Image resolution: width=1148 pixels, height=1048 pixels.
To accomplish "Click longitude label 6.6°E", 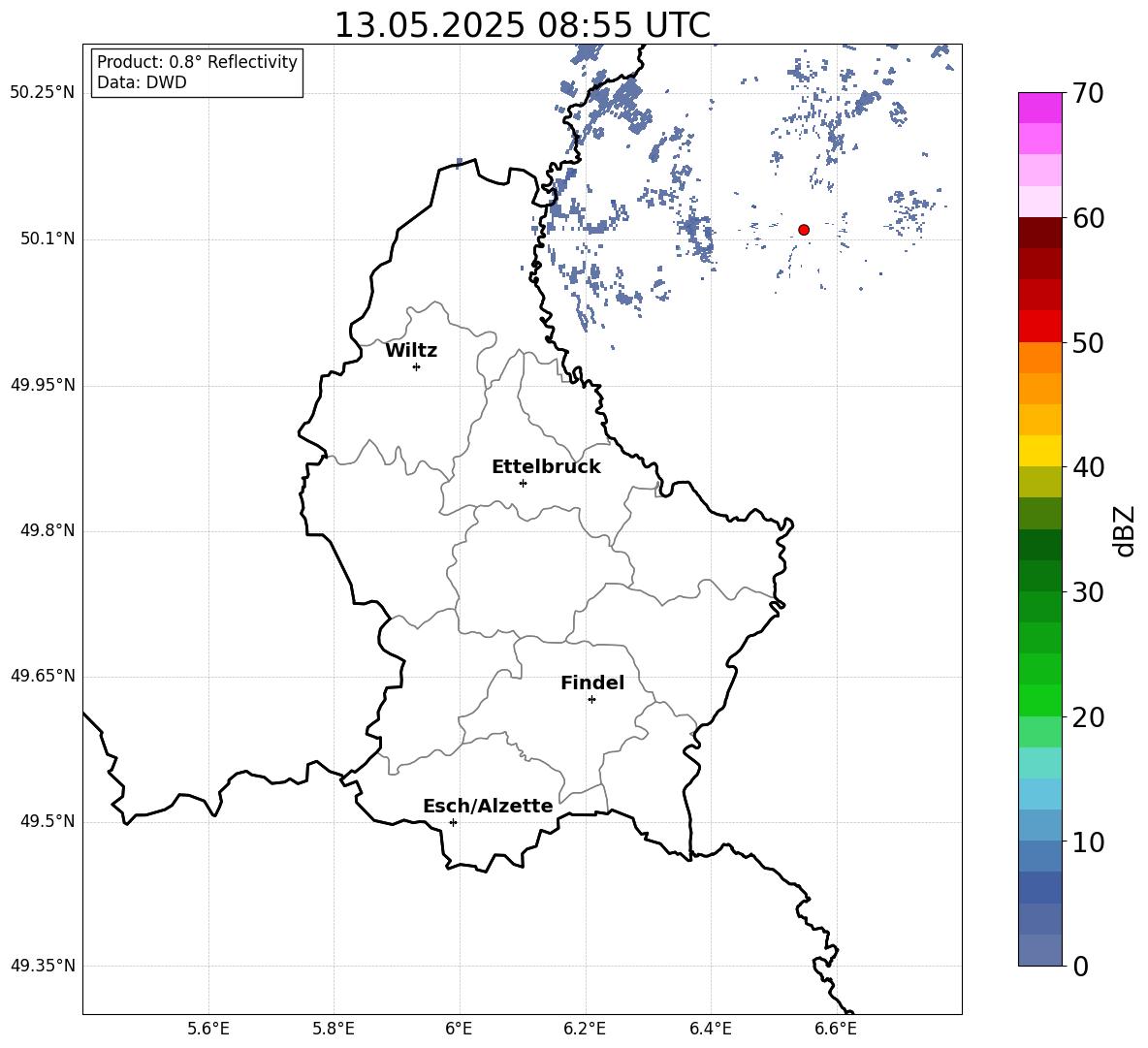I will point(836,1029).
